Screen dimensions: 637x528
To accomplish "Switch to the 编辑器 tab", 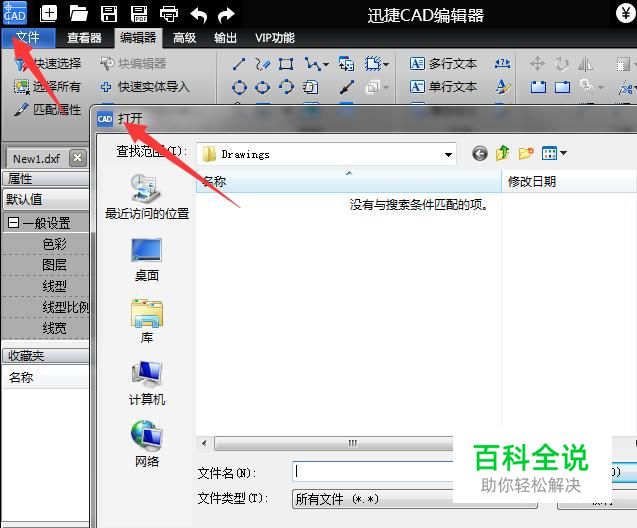I will tap(138, 38).
